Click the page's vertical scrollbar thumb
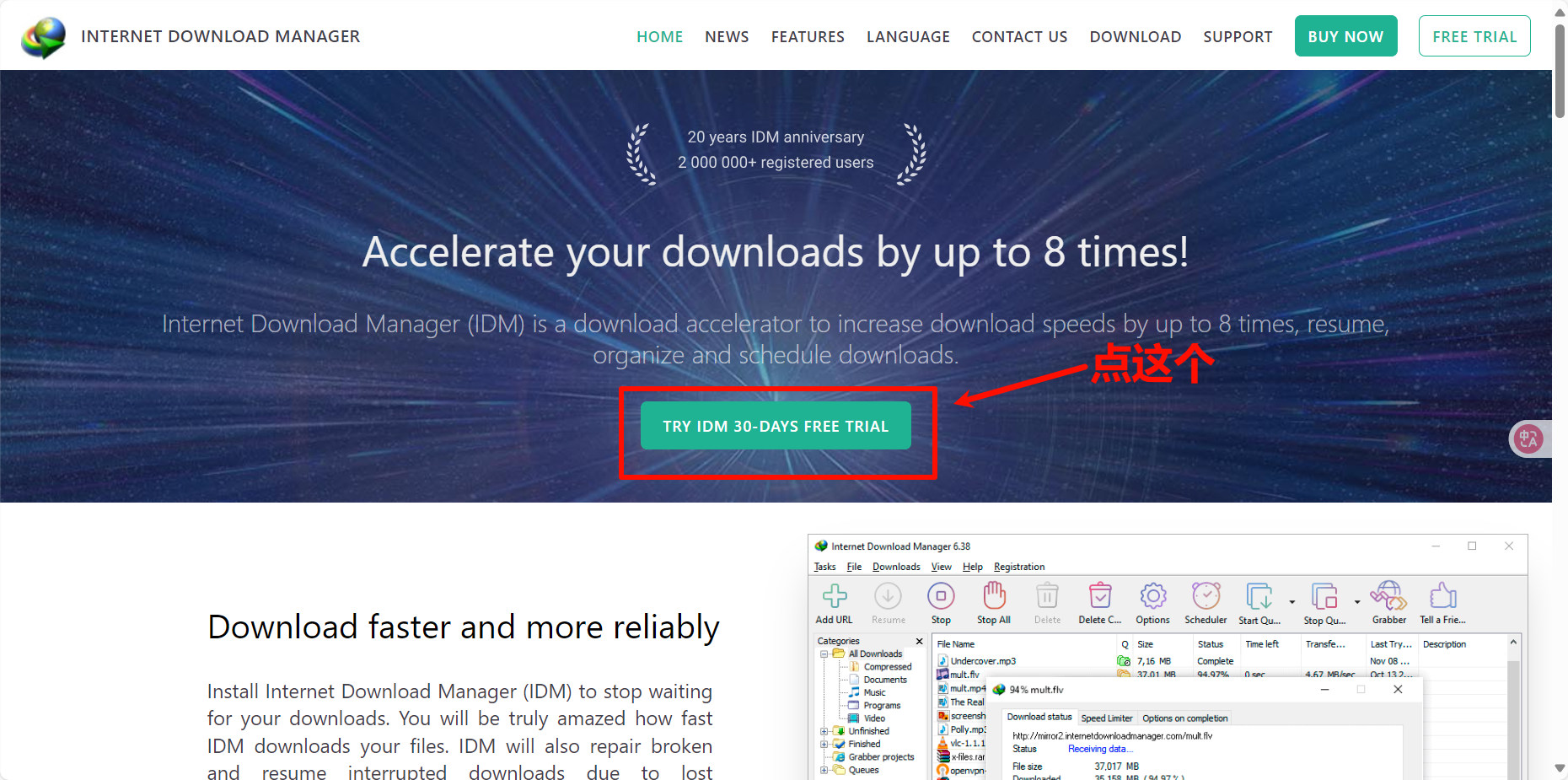This screenshot has height=780, width=1568. pyautogui.click(x=1560, y=72)
